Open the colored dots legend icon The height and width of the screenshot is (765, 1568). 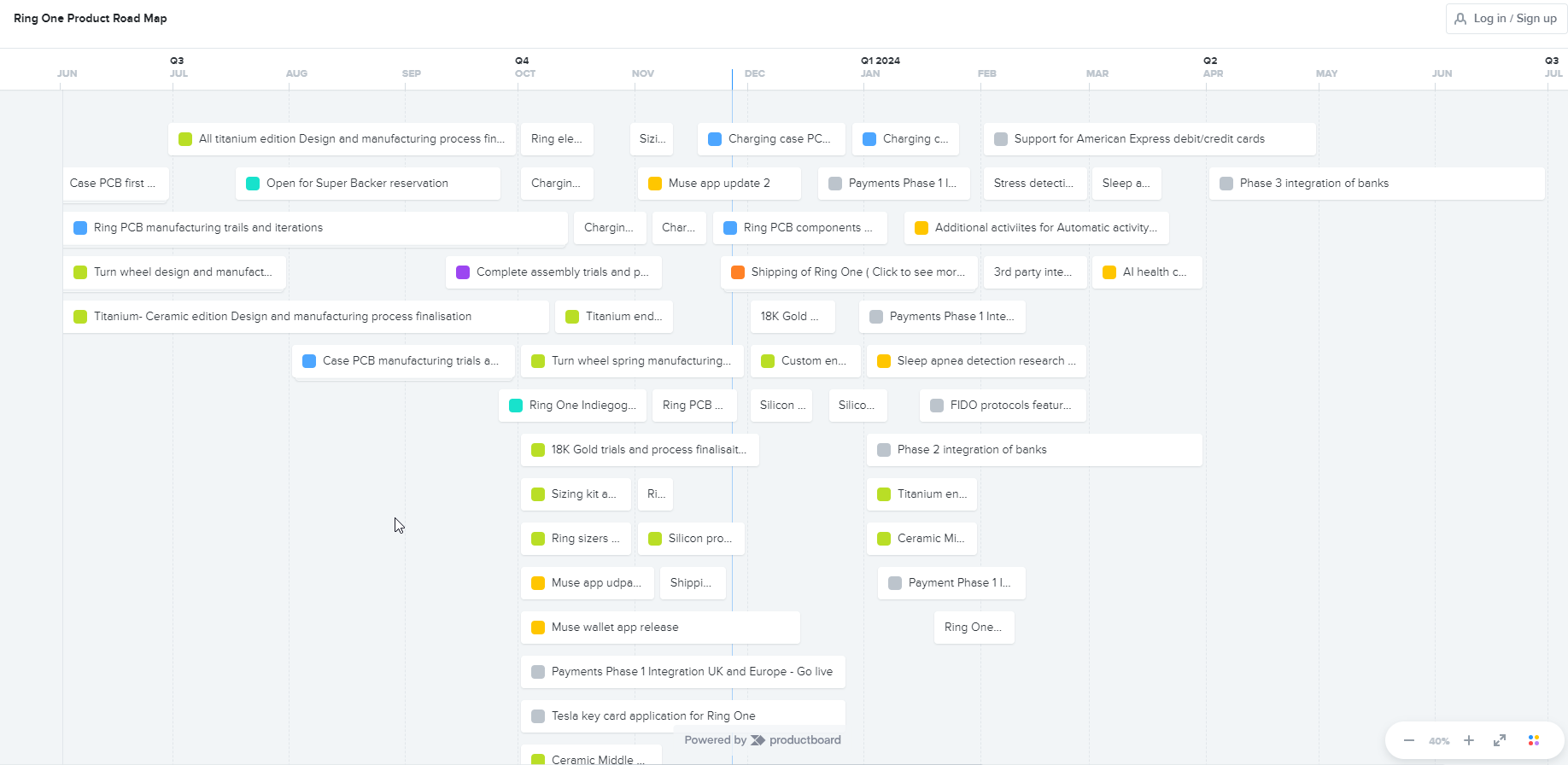click(x=1534, y=740)
